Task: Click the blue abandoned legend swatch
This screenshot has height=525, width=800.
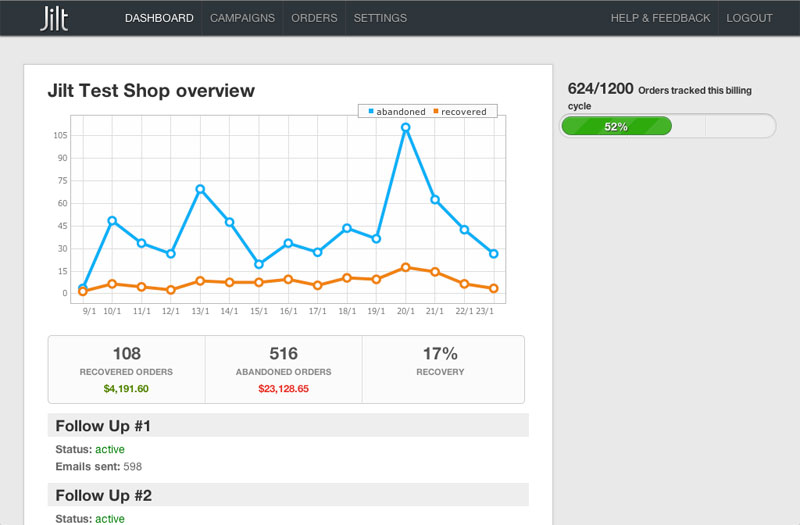Action: coord(371,112)
